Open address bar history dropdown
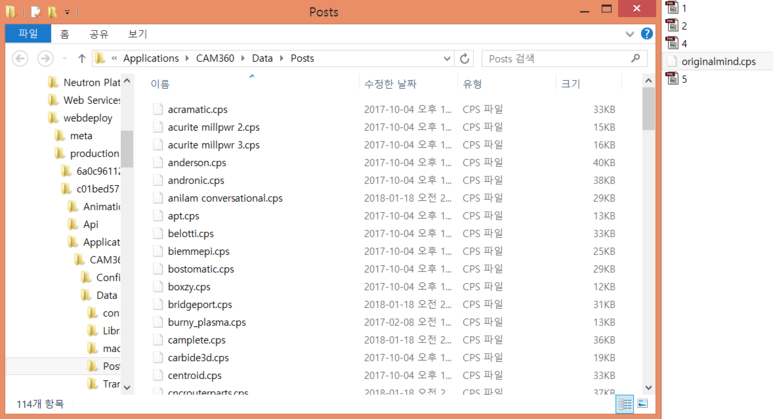 coord(447,59)
